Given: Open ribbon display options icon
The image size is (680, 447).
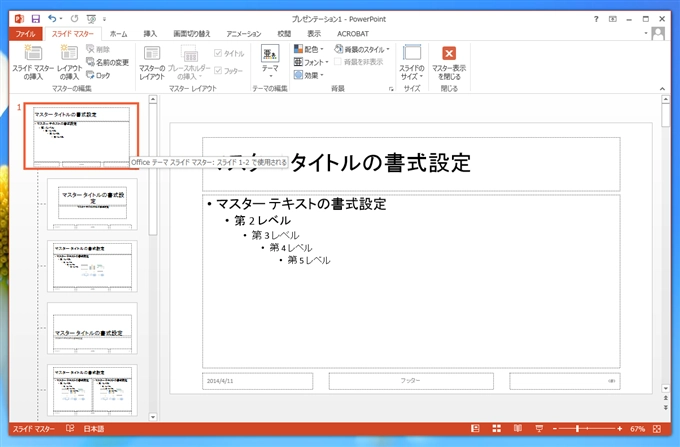Looking at the screenshot, I should (x=612, y=19).
